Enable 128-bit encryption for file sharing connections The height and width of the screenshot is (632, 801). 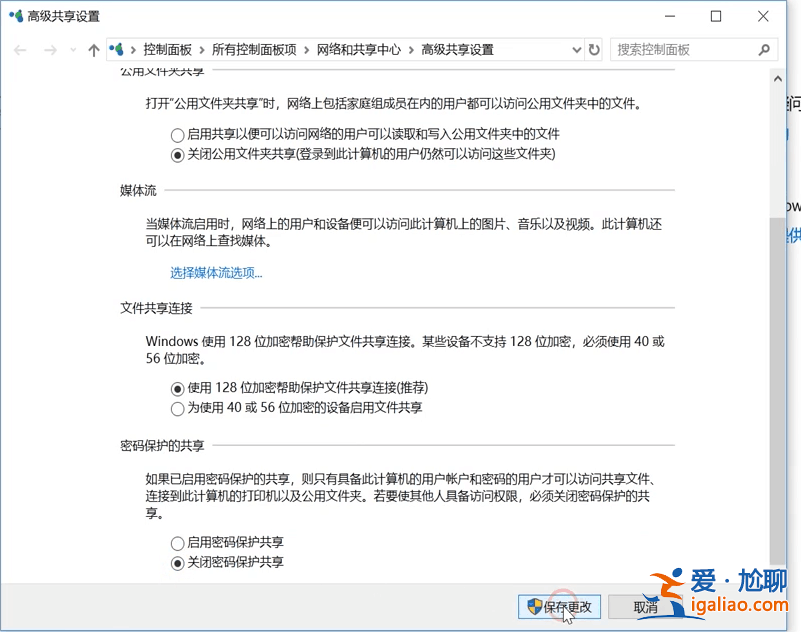coord(180,387)
